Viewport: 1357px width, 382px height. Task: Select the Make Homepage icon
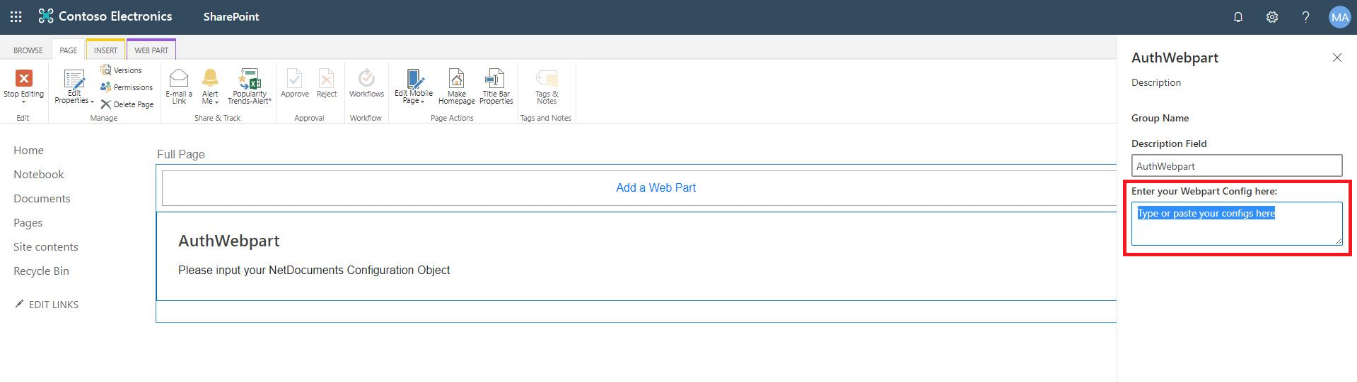click(456, 78)
